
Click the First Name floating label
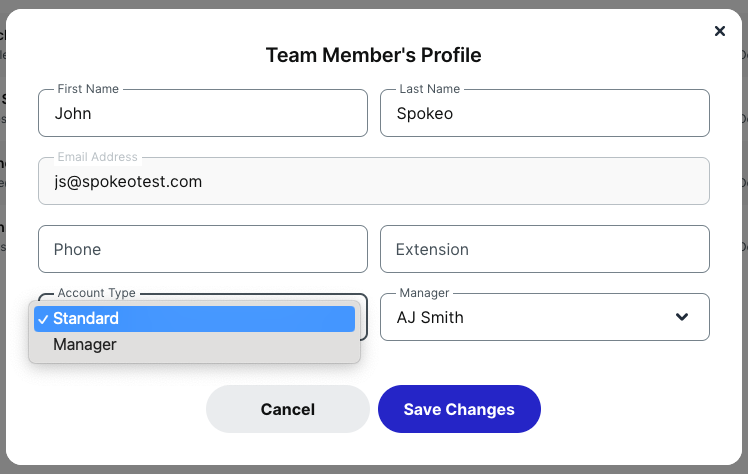click(88, 89)
